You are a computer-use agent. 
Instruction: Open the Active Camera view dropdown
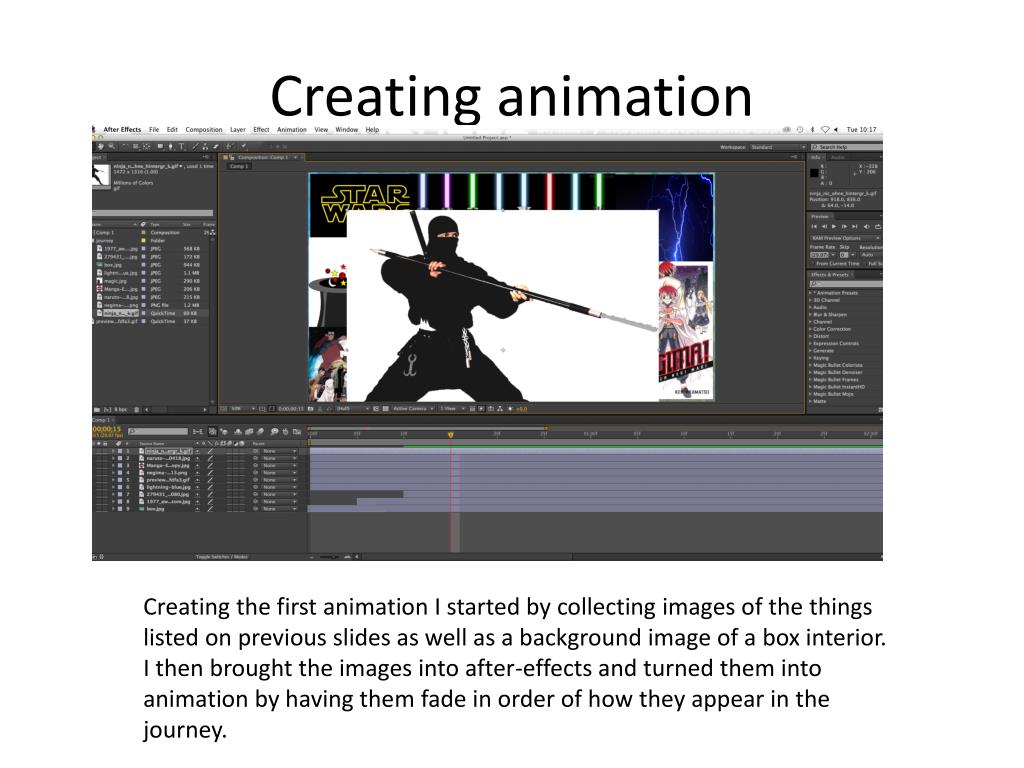[x=413, y=409]
